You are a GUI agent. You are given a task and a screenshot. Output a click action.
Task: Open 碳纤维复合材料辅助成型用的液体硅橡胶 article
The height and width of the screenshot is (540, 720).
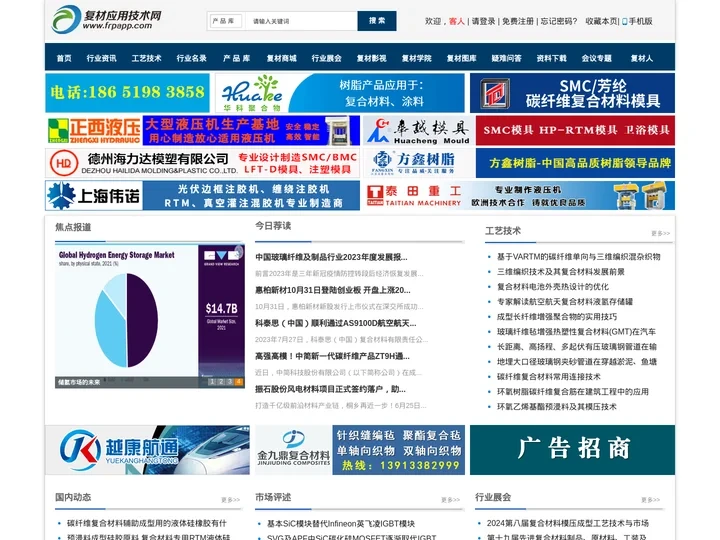point(147,523)
